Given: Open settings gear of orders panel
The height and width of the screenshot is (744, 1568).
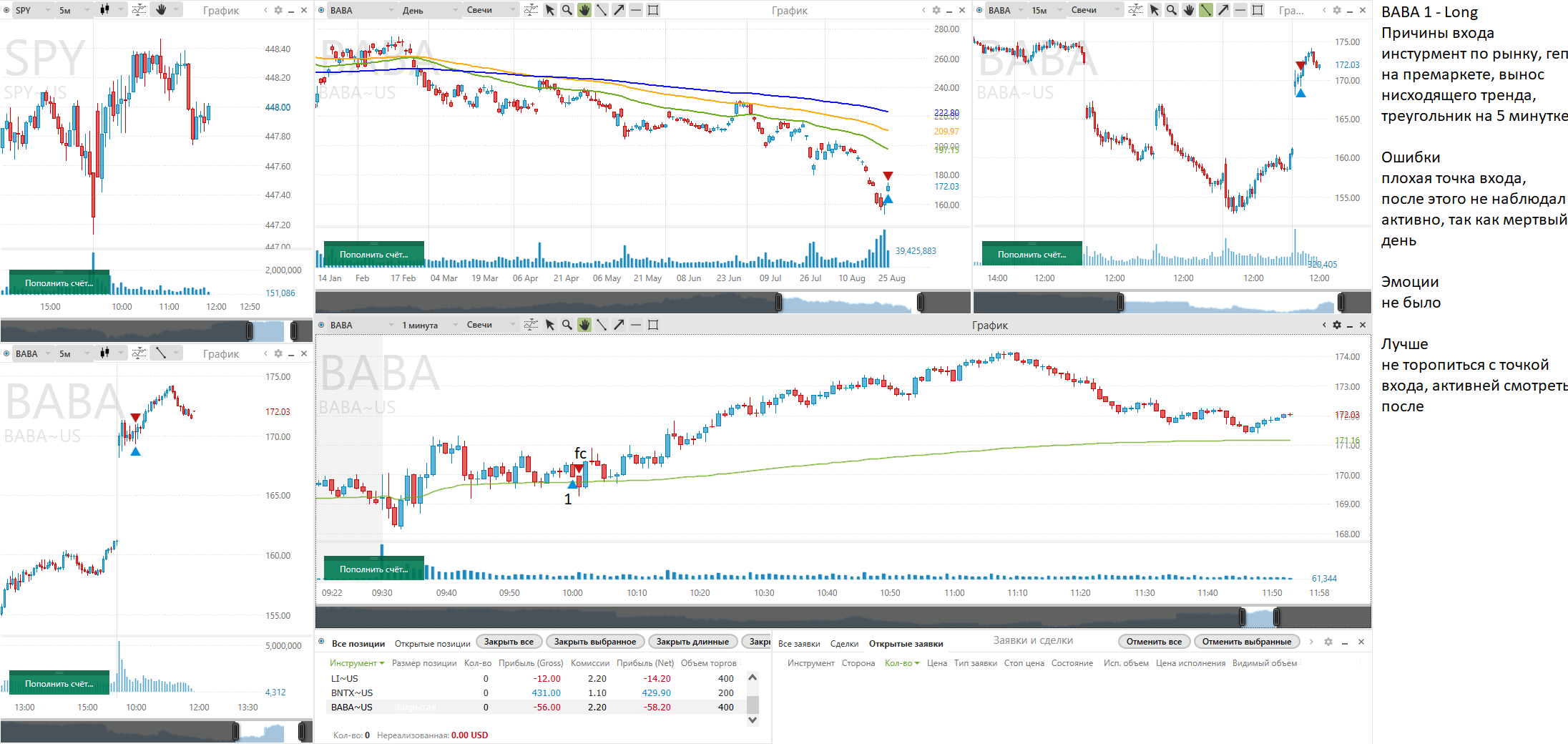Looking at the screenshot, I should coord(1328,642).
